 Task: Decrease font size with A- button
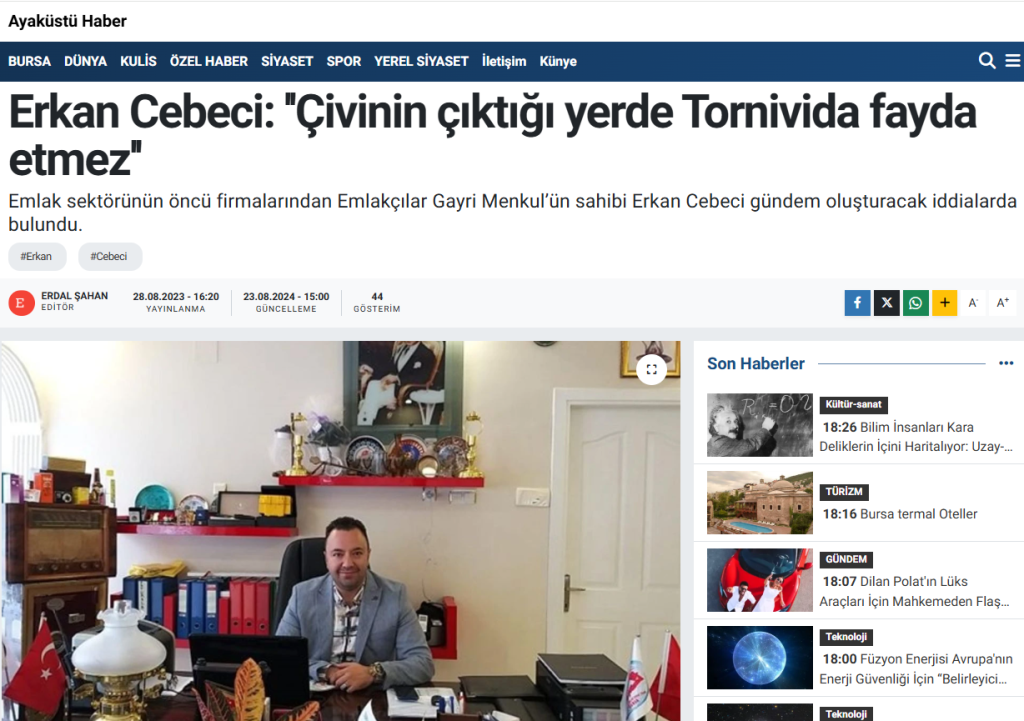click(973, 303)
